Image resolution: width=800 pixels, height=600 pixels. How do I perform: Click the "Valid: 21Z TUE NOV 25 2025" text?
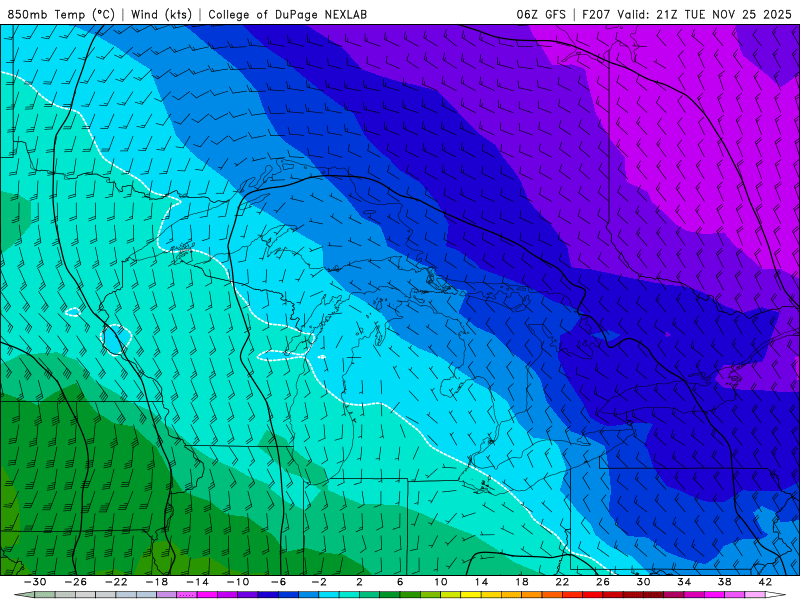click(x=704, y=14)
